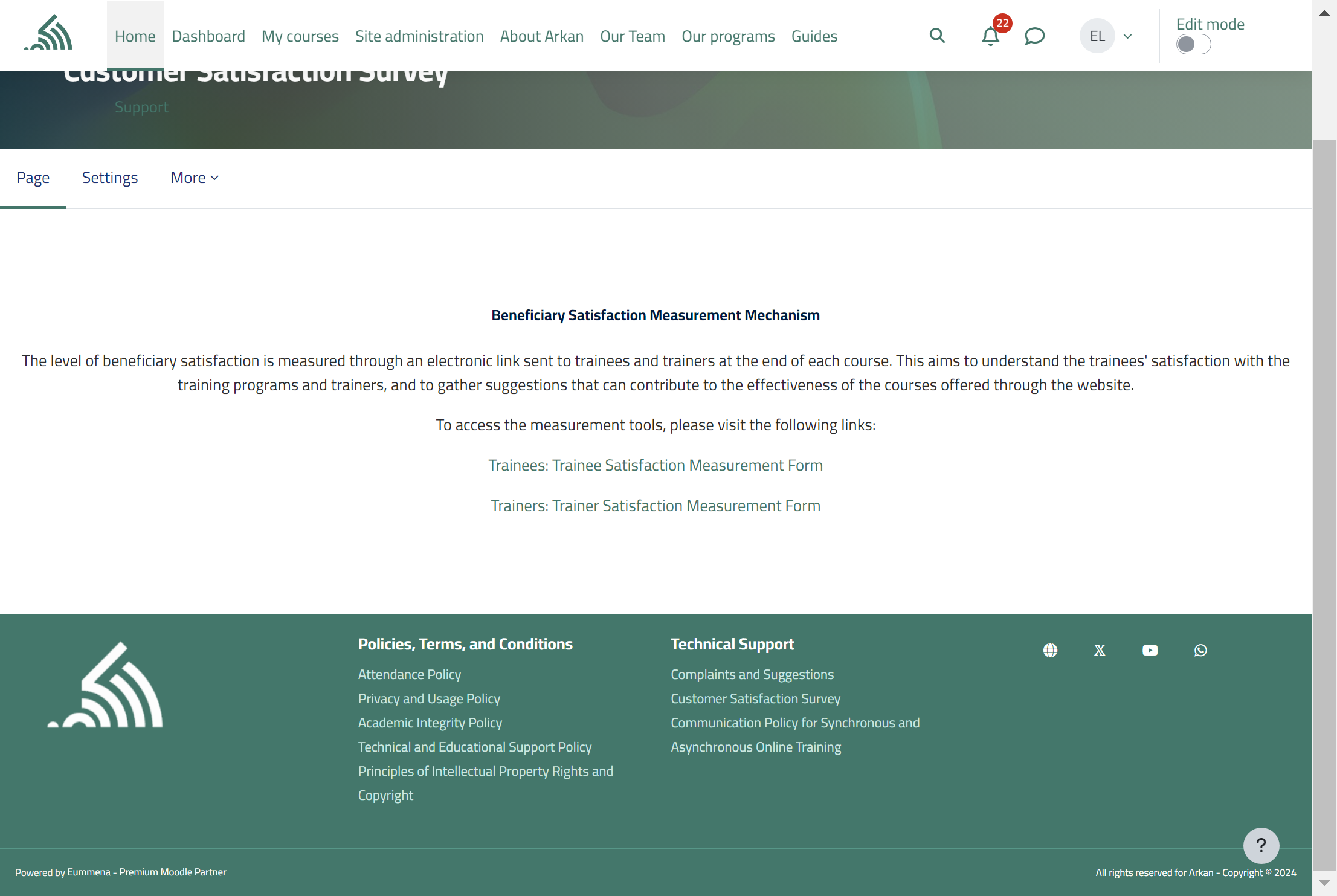Switch to the Settings tab
1337x896 pixels.
point(110,178)
